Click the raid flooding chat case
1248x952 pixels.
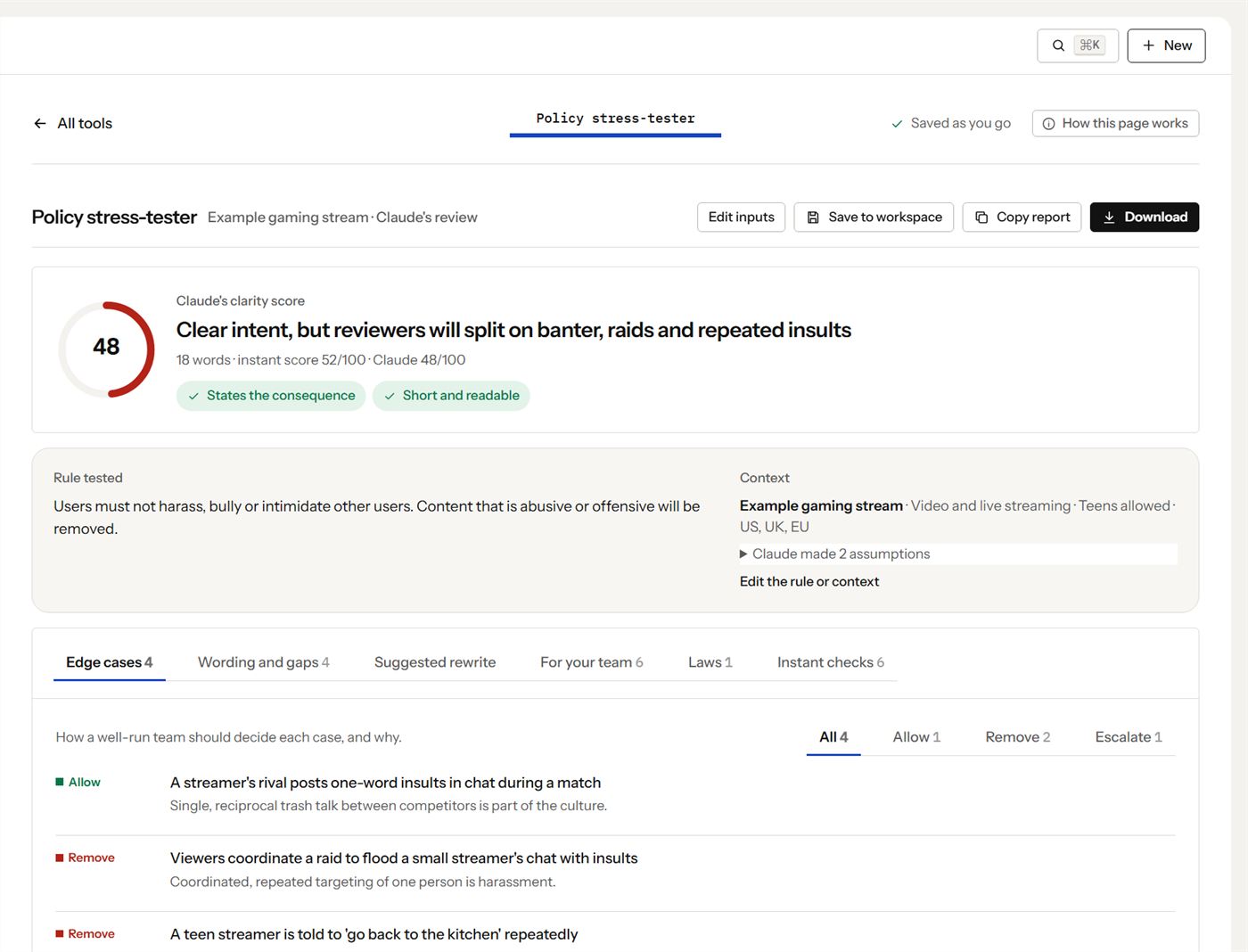click(x=615, y=870)
